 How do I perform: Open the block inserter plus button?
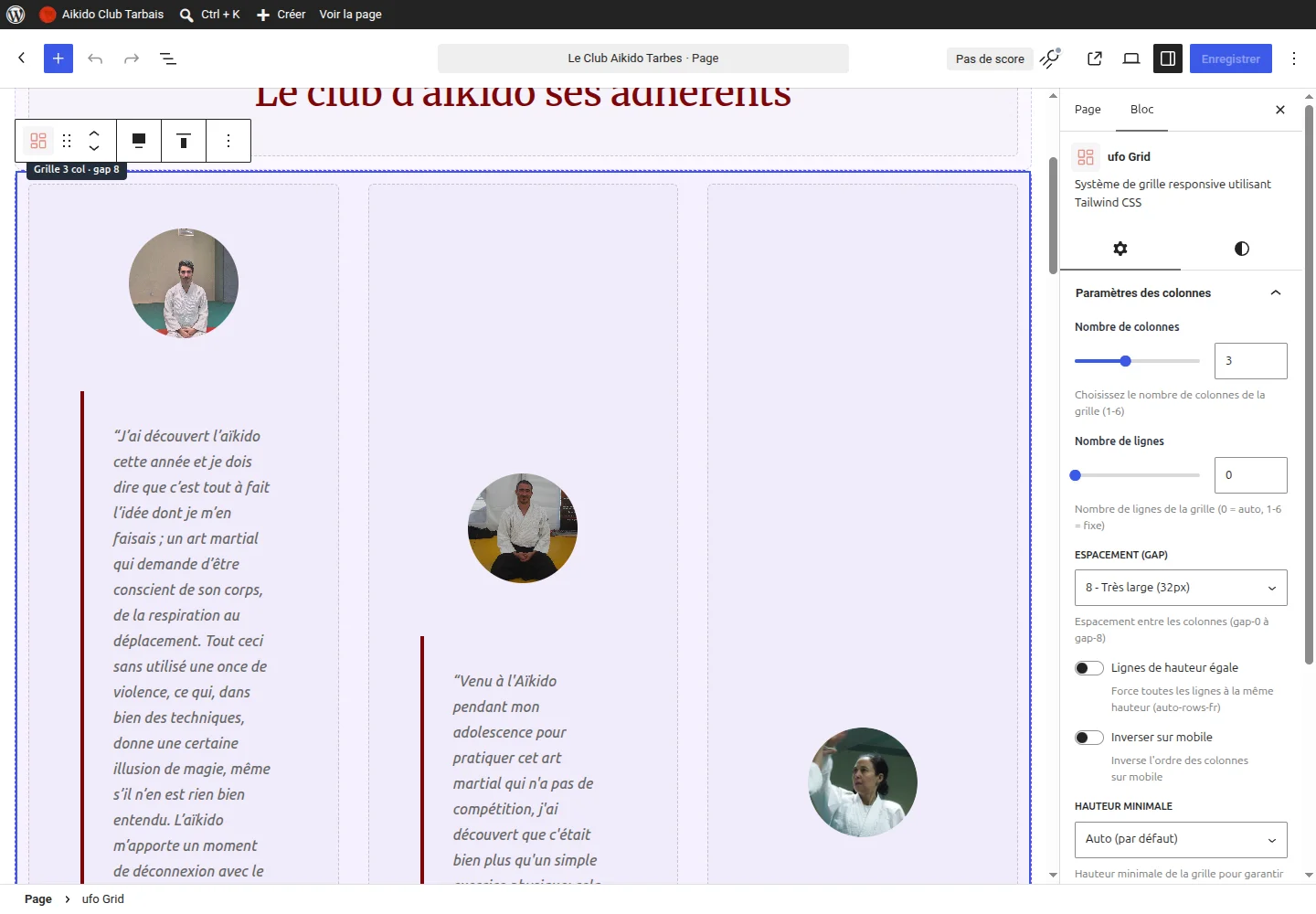(58, 58)
